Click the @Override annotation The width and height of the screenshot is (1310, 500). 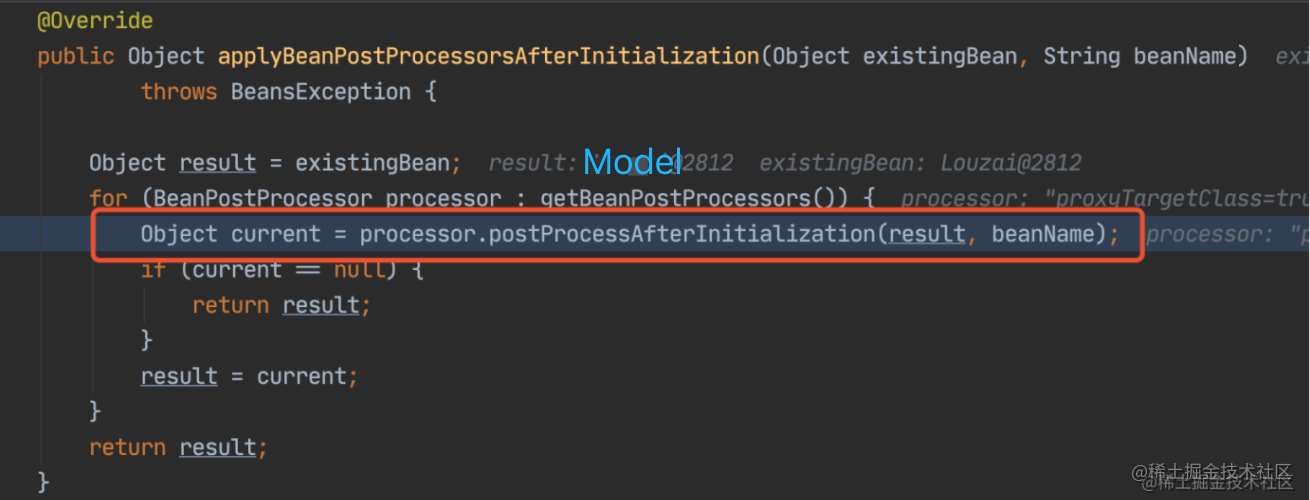(95, 20)
